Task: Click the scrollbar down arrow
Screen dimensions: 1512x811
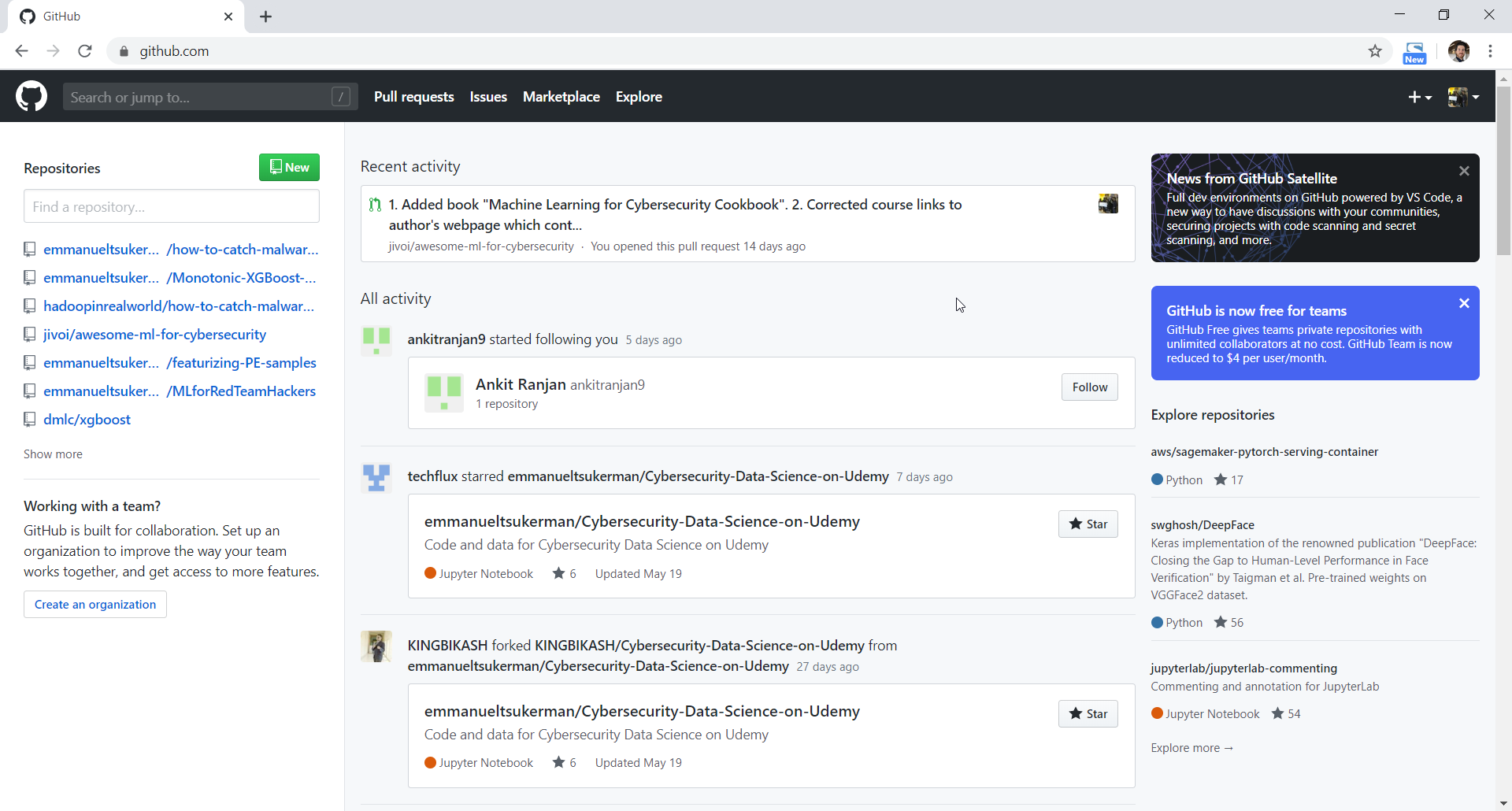Action: pyautogui.click(x=1503, y=803)
